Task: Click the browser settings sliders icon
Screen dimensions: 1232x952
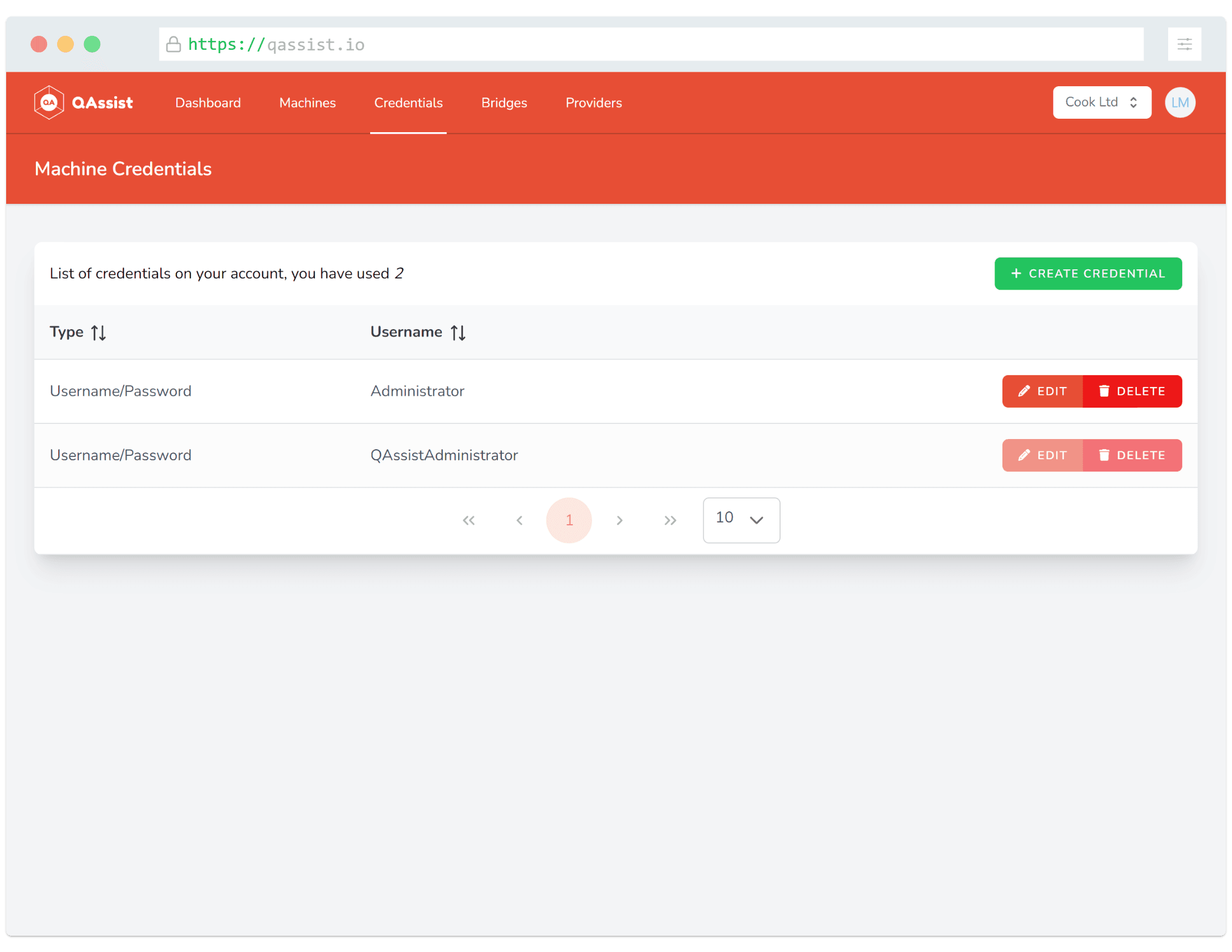Action: 1184,44
